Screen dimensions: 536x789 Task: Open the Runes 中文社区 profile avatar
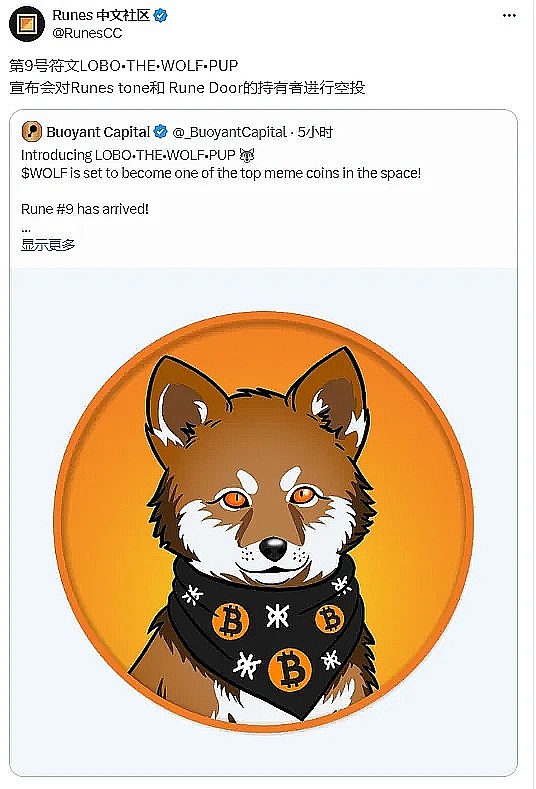27,24
